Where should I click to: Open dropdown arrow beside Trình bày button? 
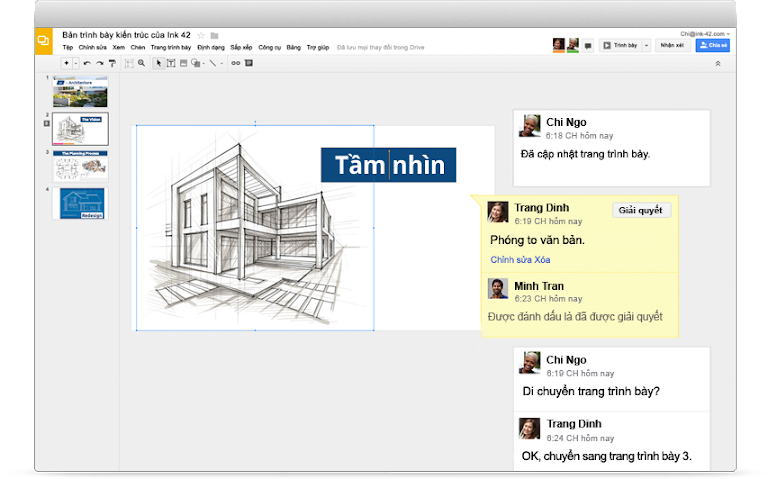pyautogui.click(x=646, y=45)
